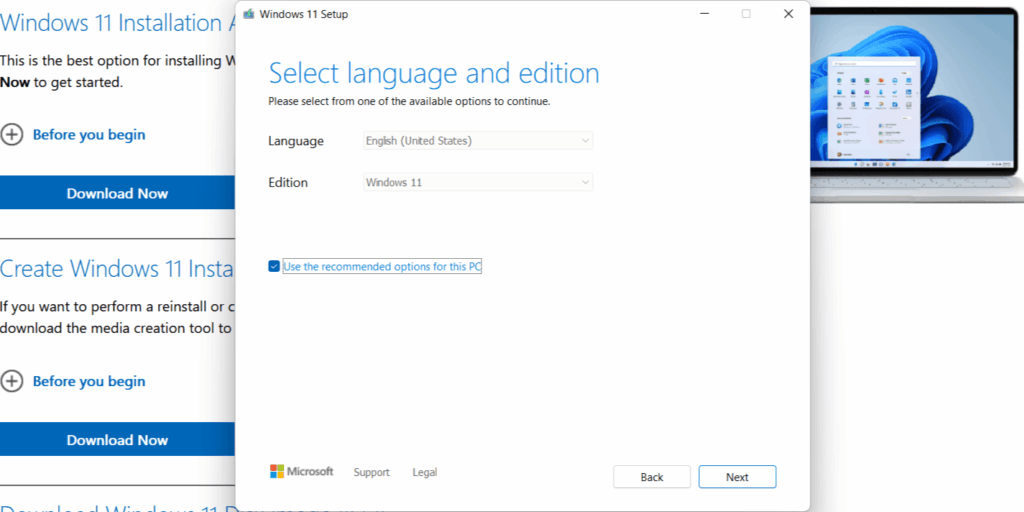1024x512 pixels.
Task: Click the Windows 11 Installation heading on webpage
Action: click(x=118, y=23)
